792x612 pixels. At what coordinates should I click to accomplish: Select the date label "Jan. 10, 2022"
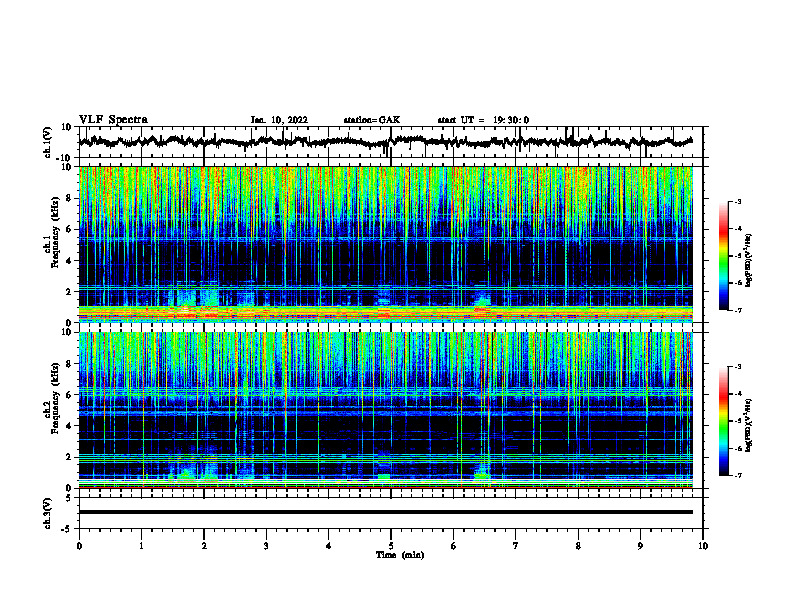(x=279, y=120)
